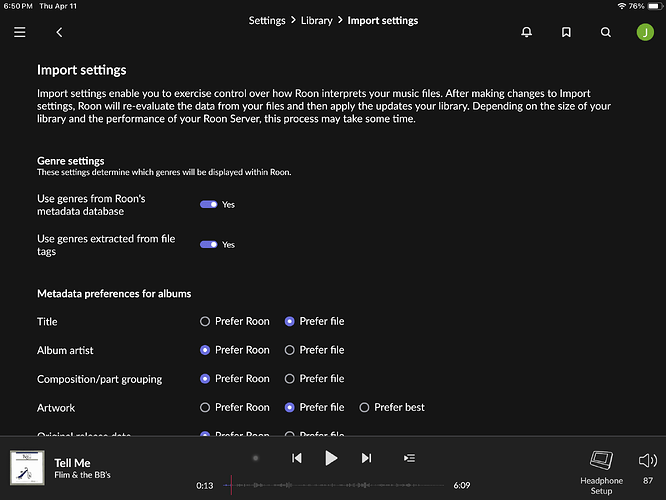This screenshot has width=666, height=500.
Task: Click the signal path dot indicator
Action: tap(255, 458)
